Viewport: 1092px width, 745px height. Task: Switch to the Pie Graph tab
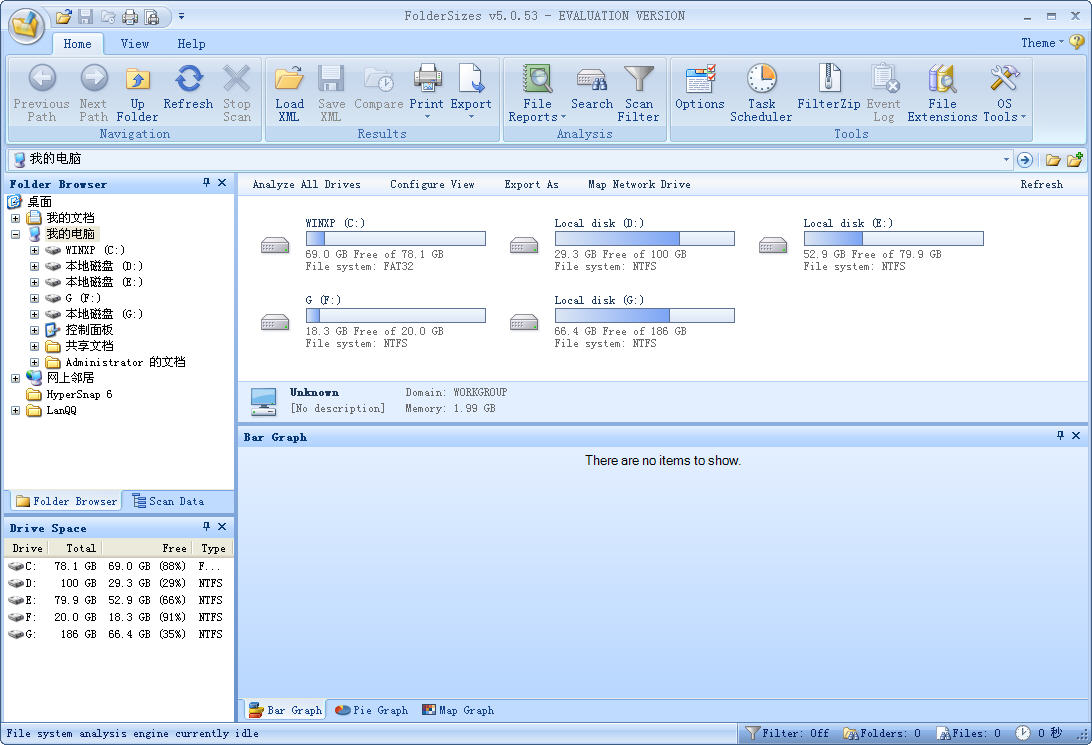point(371,710)
